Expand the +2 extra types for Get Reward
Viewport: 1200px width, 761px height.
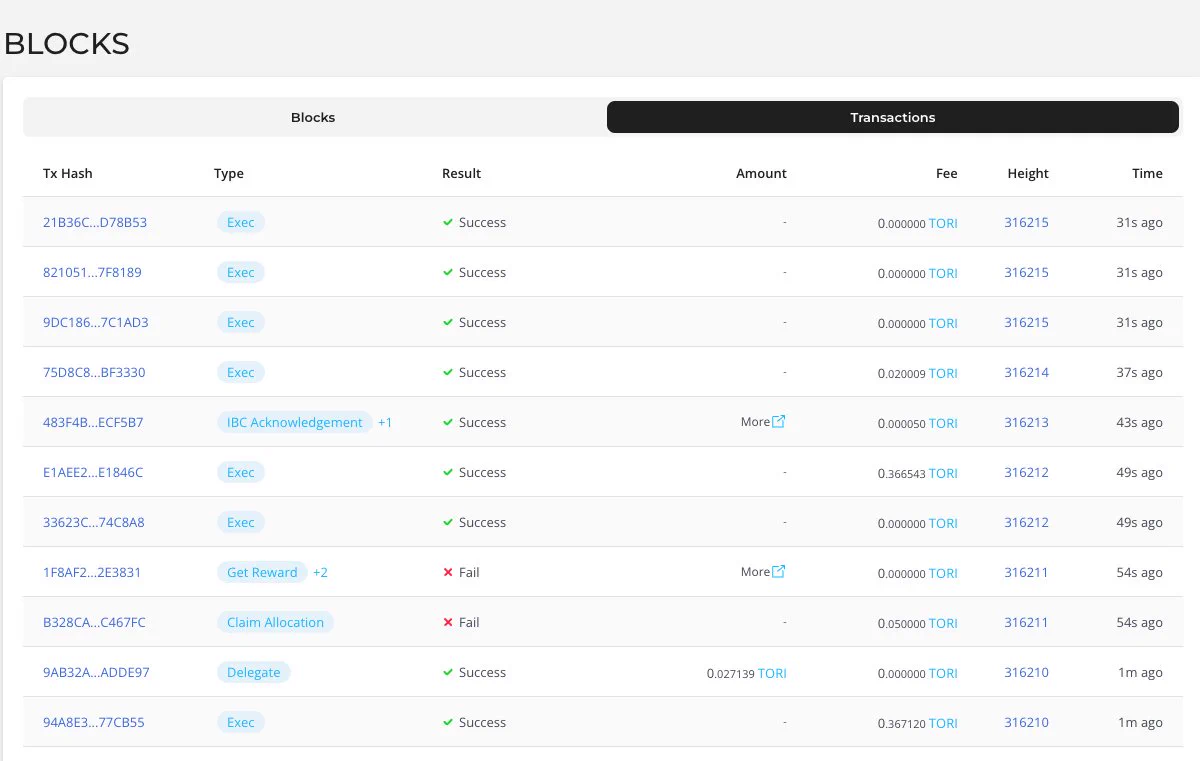[x=320, y=573]
